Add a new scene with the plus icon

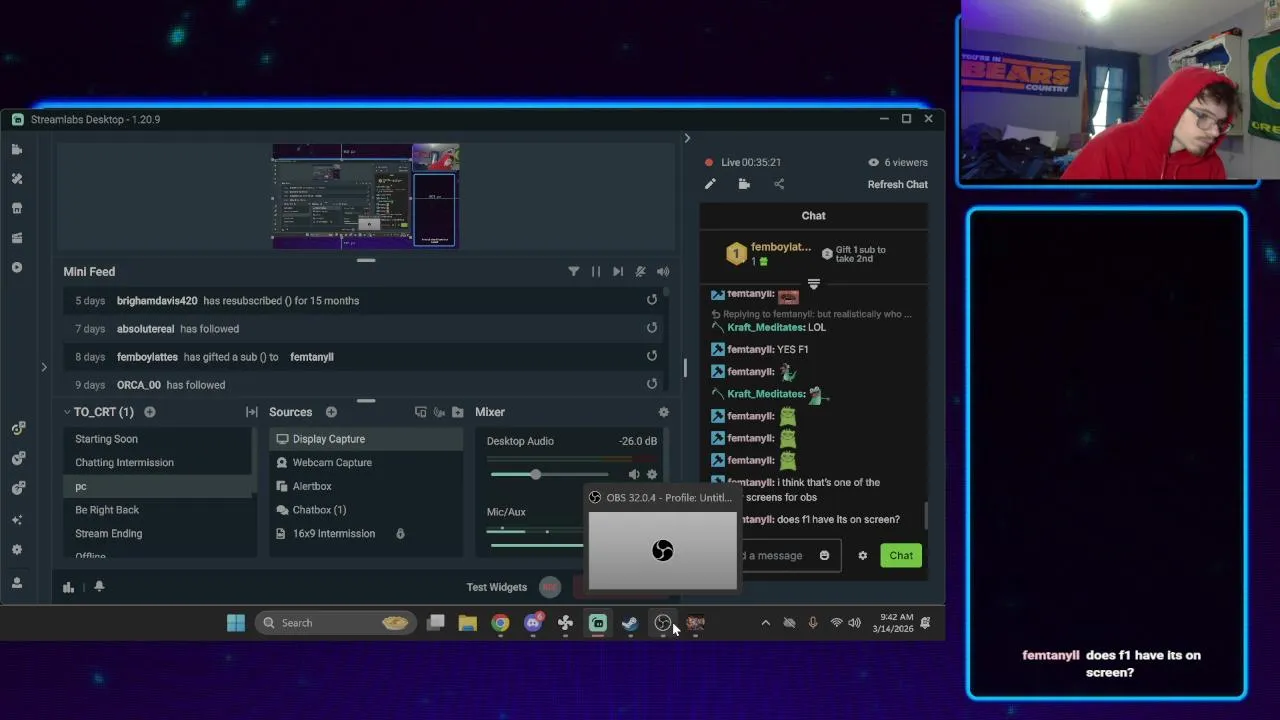pos(150,412)
